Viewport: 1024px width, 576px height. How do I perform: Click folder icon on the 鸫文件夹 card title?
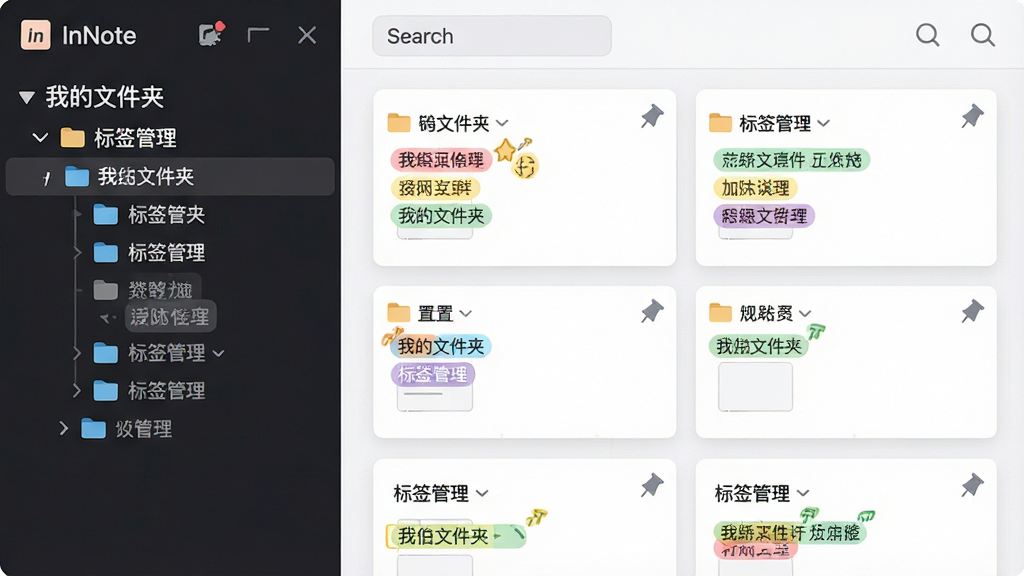coord(398,123)
